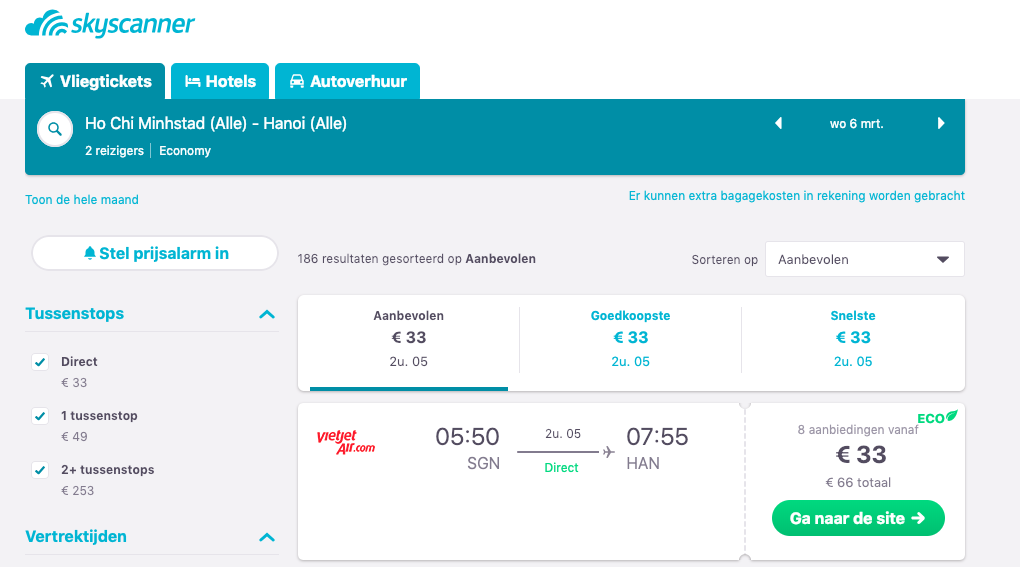The height and width of the screenshot is (567, 1020).
Task: Go to previous day arrow
Action: click(x=779, y=124)
